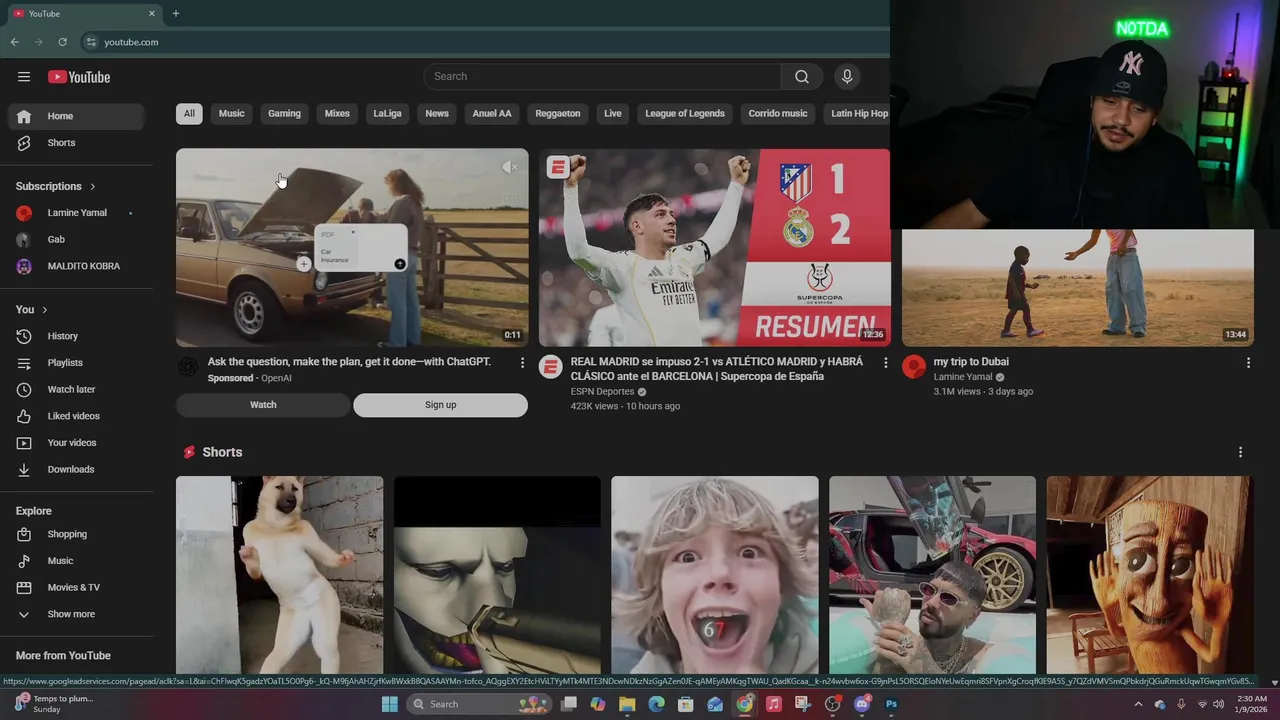Viewport: 1280px width, 720px height.
Task: Click the search magnifier button
Action: (x=802, y=77)
